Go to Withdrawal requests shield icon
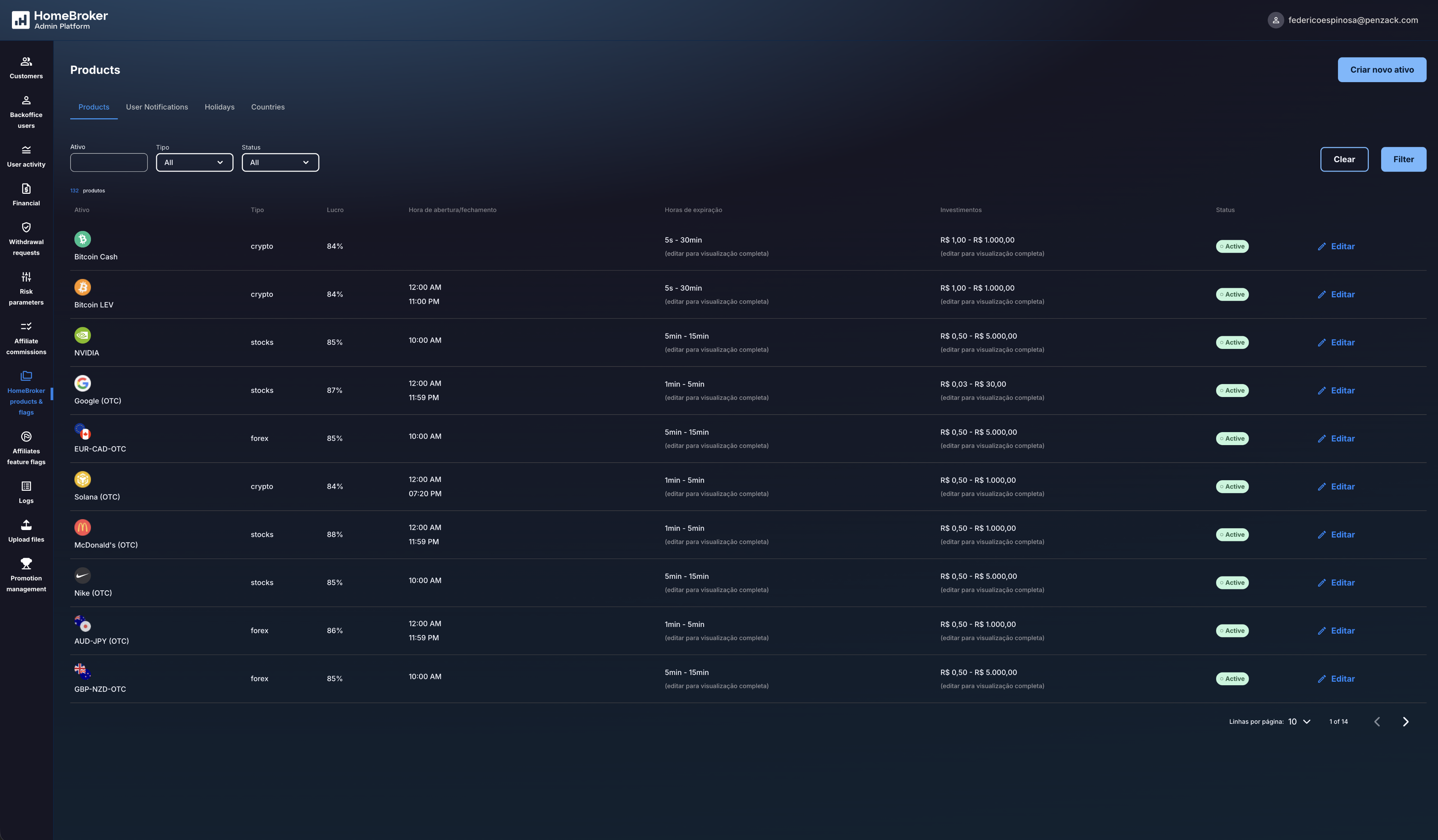 pyautogui.click(x=26, y=227)
